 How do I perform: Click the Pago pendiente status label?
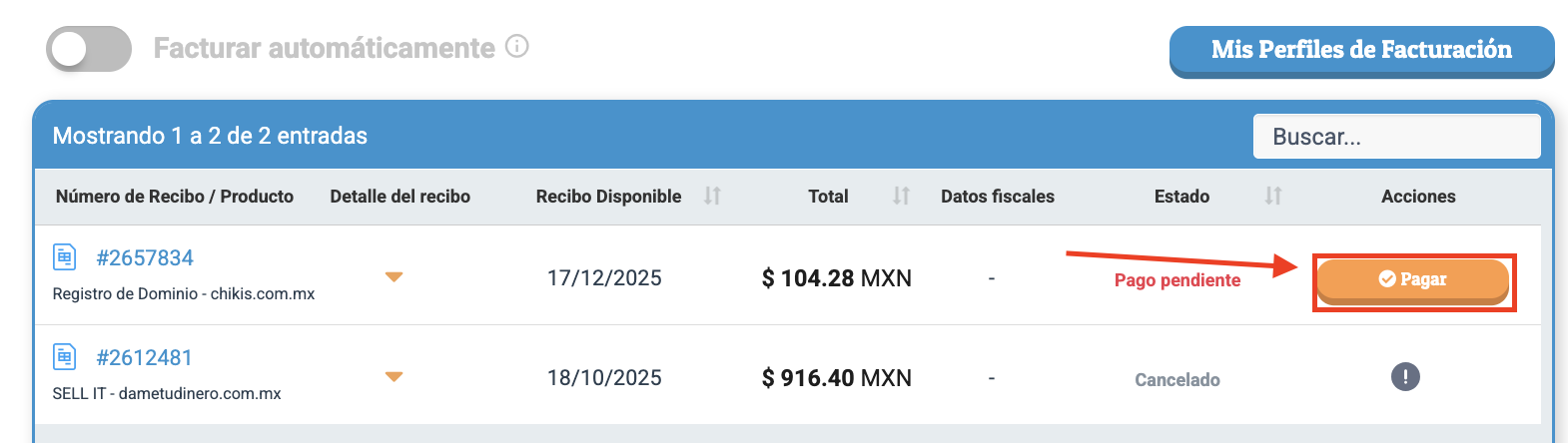pyautogui.click(x=1177, y=280)
